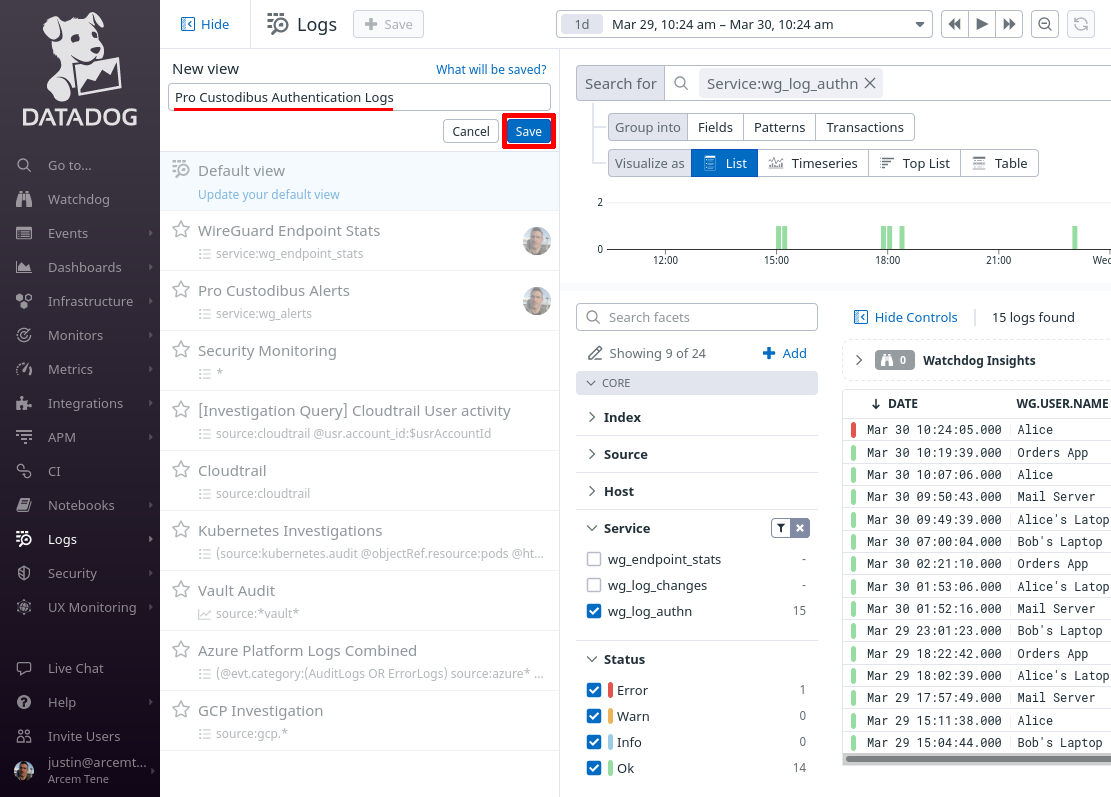Uncheck the Ok status checkbox
This screenshot has height=797, width=1111.
click(594, 768)
